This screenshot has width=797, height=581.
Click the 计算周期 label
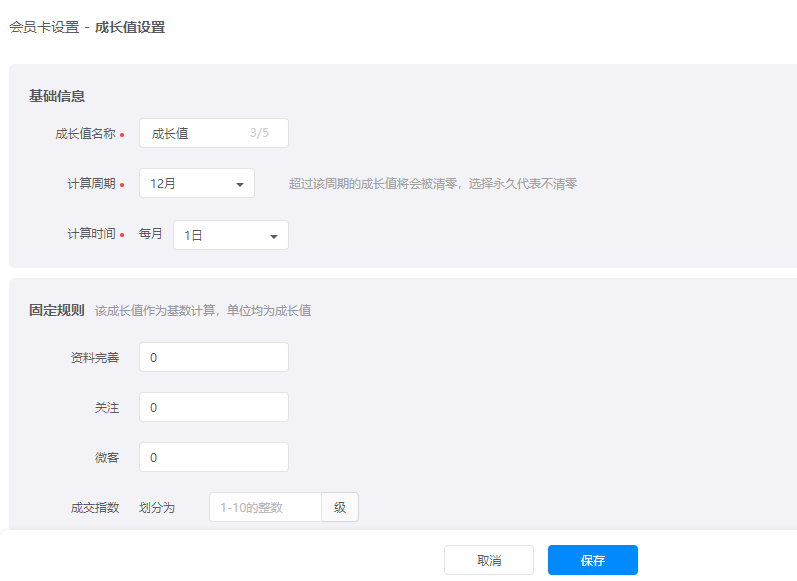91,184
